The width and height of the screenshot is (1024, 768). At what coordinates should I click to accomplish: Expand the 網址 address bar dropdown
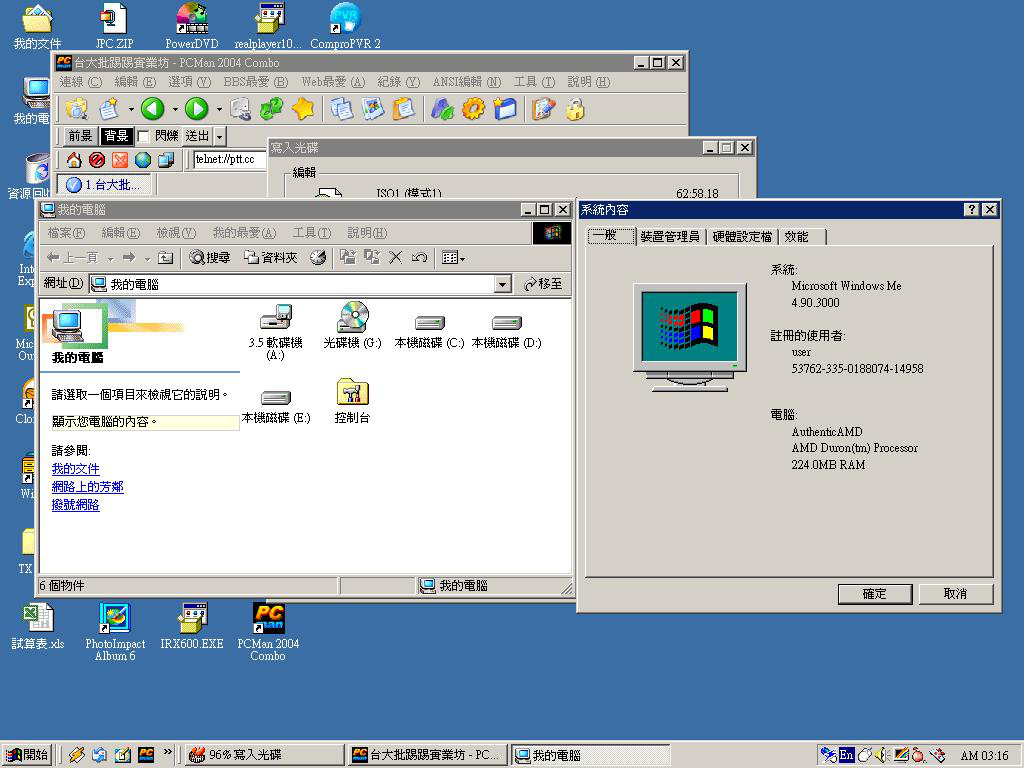[x=503, y=285]
